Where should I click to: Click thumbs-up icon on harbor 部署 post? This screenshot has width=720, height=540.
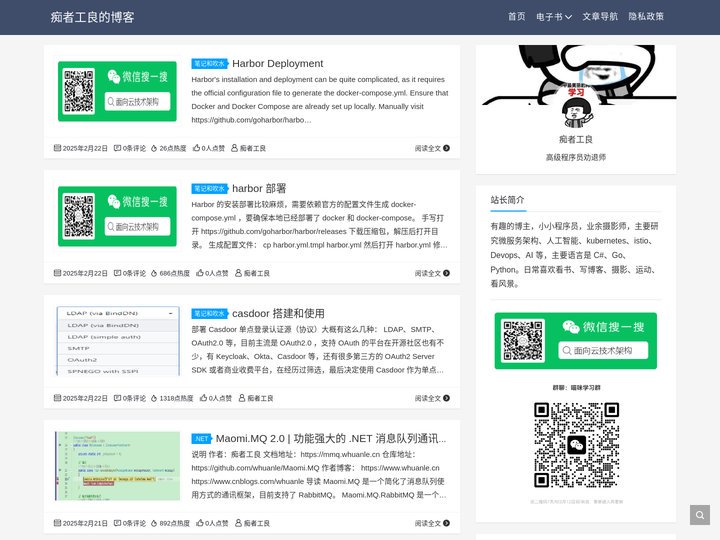click(200, 272)
